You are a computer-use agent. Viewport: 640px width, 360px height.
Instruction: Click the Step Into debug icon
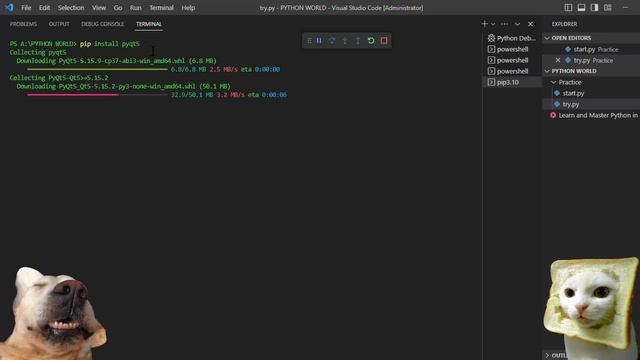(345, 40)
